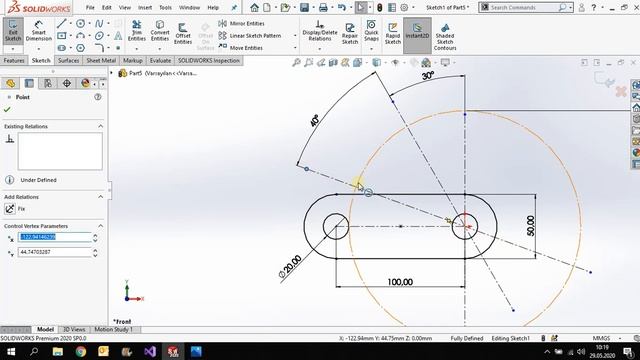Cancel sketch via red X corner icon
640x360 pixels.
click(x=621, y=91)
